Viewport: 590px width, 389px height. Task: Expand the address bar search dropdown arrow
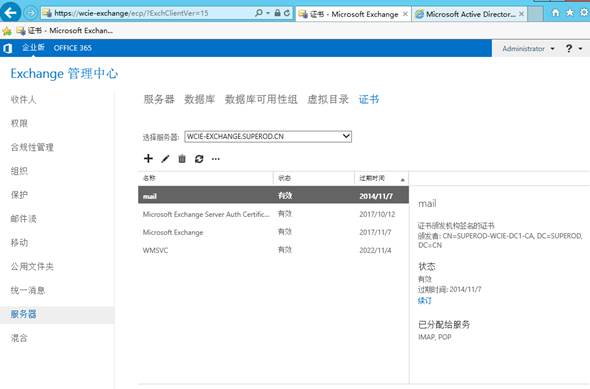click(x=268, y=13)
